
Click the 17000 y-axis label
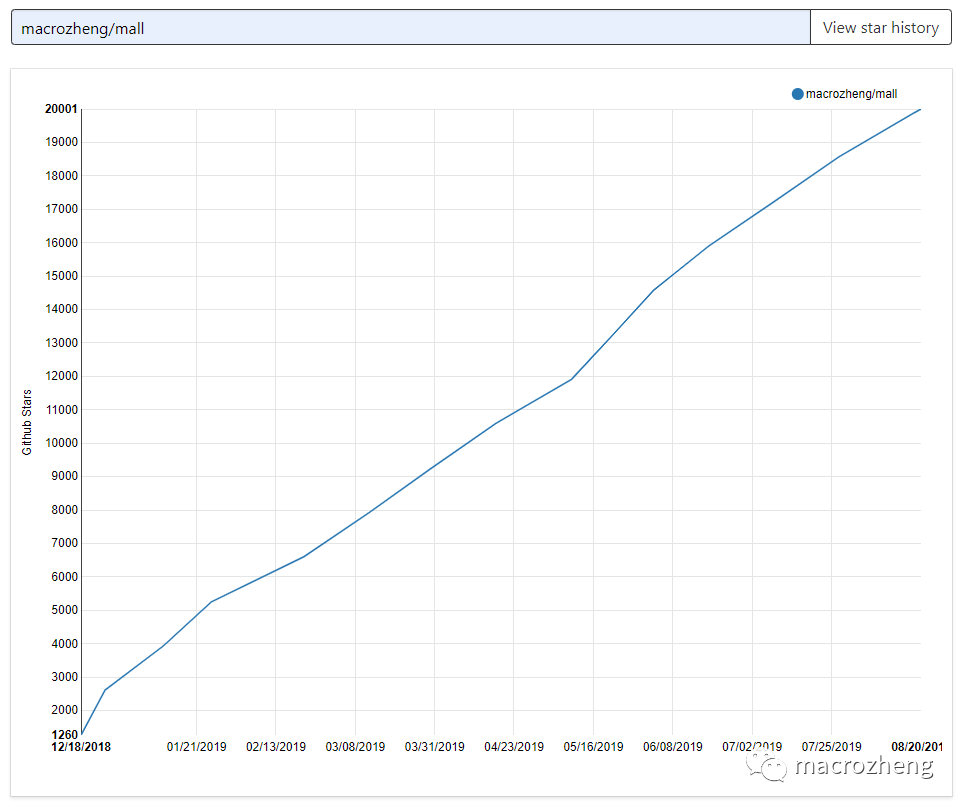click(62, 209)
